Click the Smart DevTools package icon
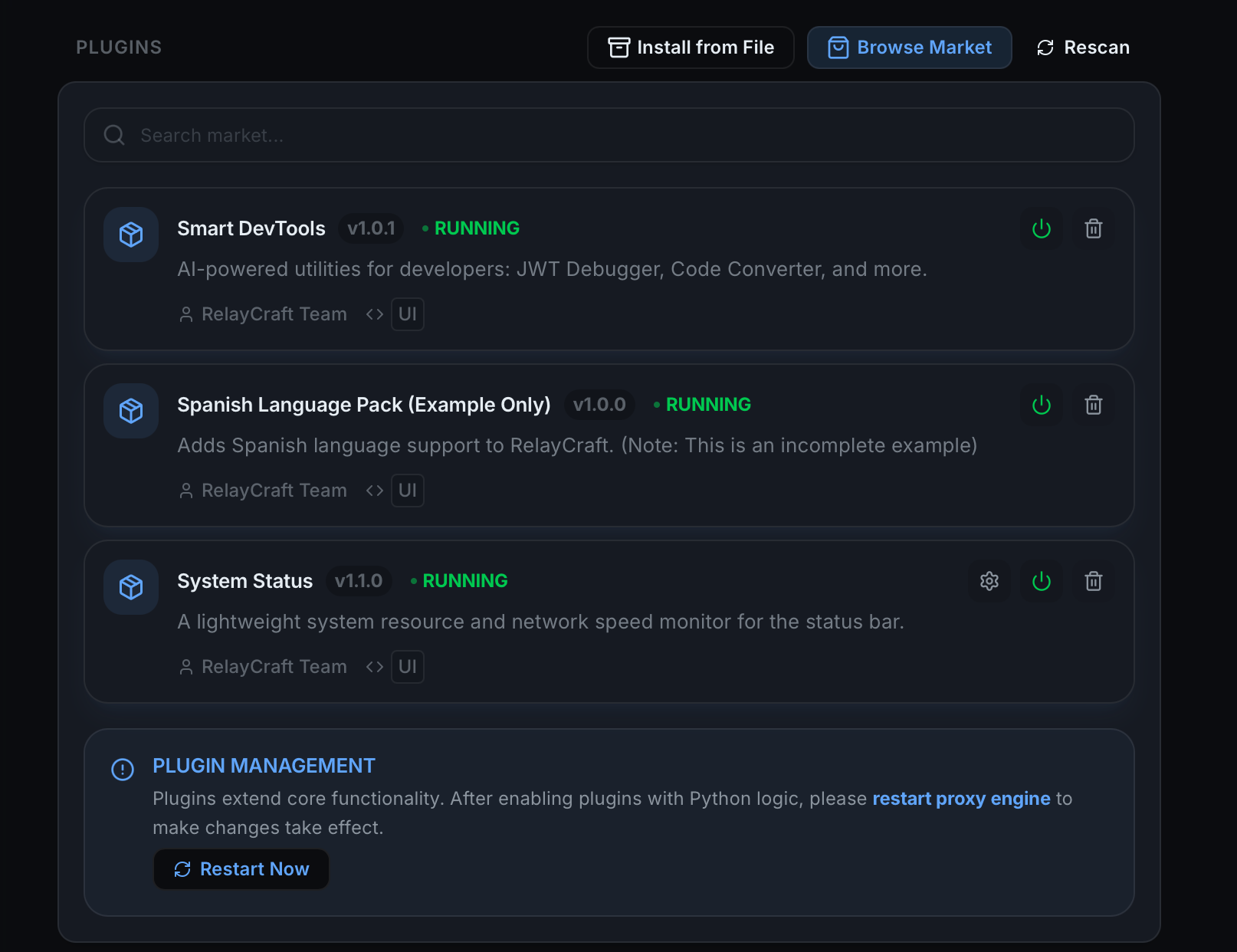The image size is (1237, 952). tap(130, 235)
